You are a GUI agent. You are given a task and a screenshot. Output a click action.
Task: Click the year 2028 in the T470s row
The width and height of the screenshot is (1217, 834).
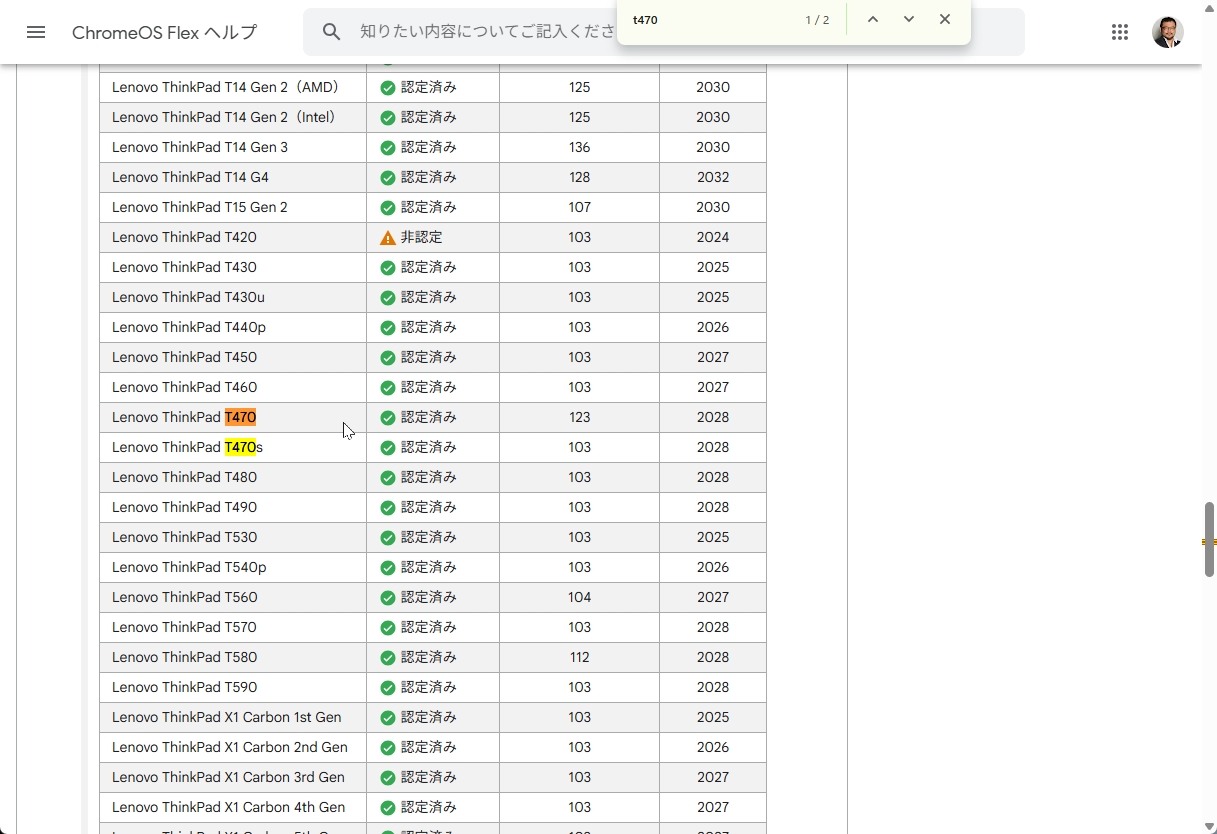713,447
